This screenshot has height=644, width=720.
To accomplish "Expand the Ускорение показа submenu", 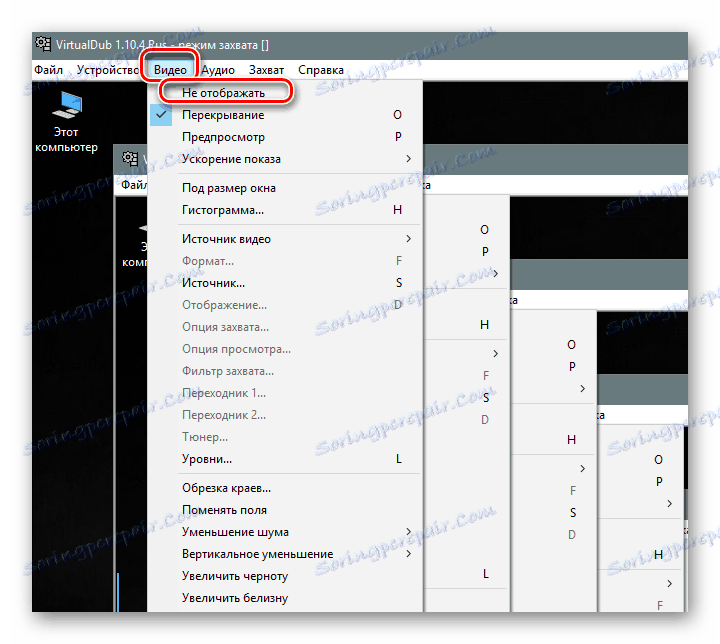I will (285, 159).
